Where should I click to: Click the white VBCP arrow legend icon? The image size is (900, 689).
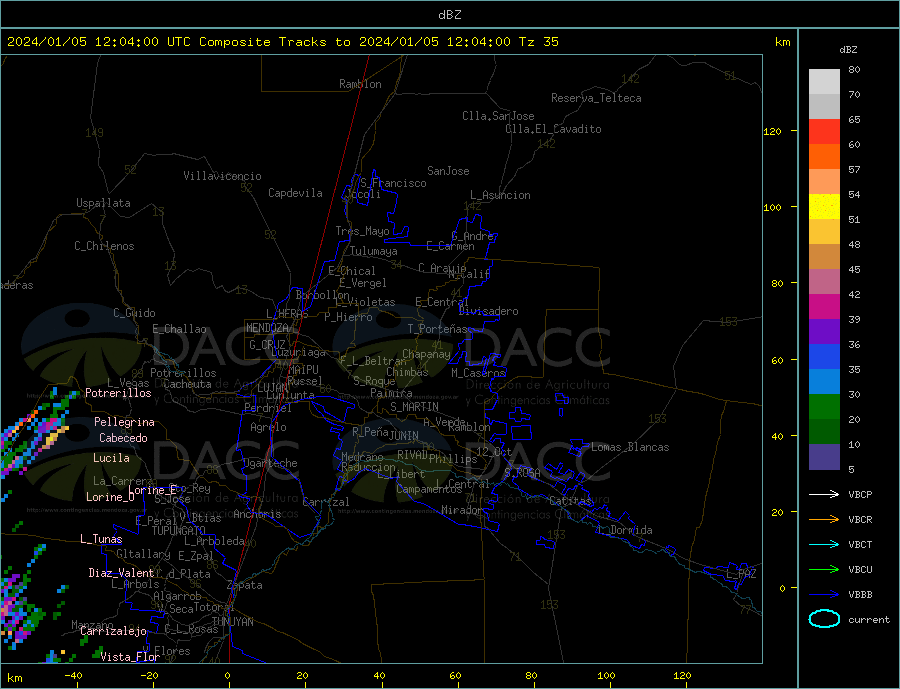click(824, 494)
